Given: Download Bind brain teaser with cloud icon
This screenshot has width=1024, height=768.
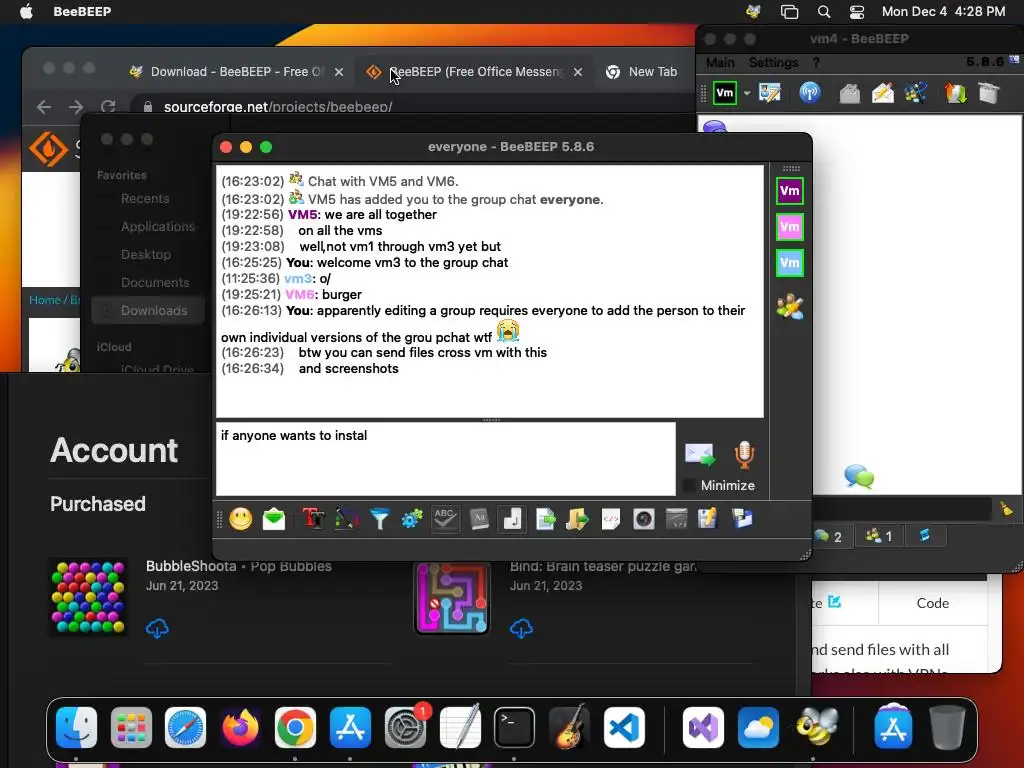Looking at the screenshot, I should point(521,628).
